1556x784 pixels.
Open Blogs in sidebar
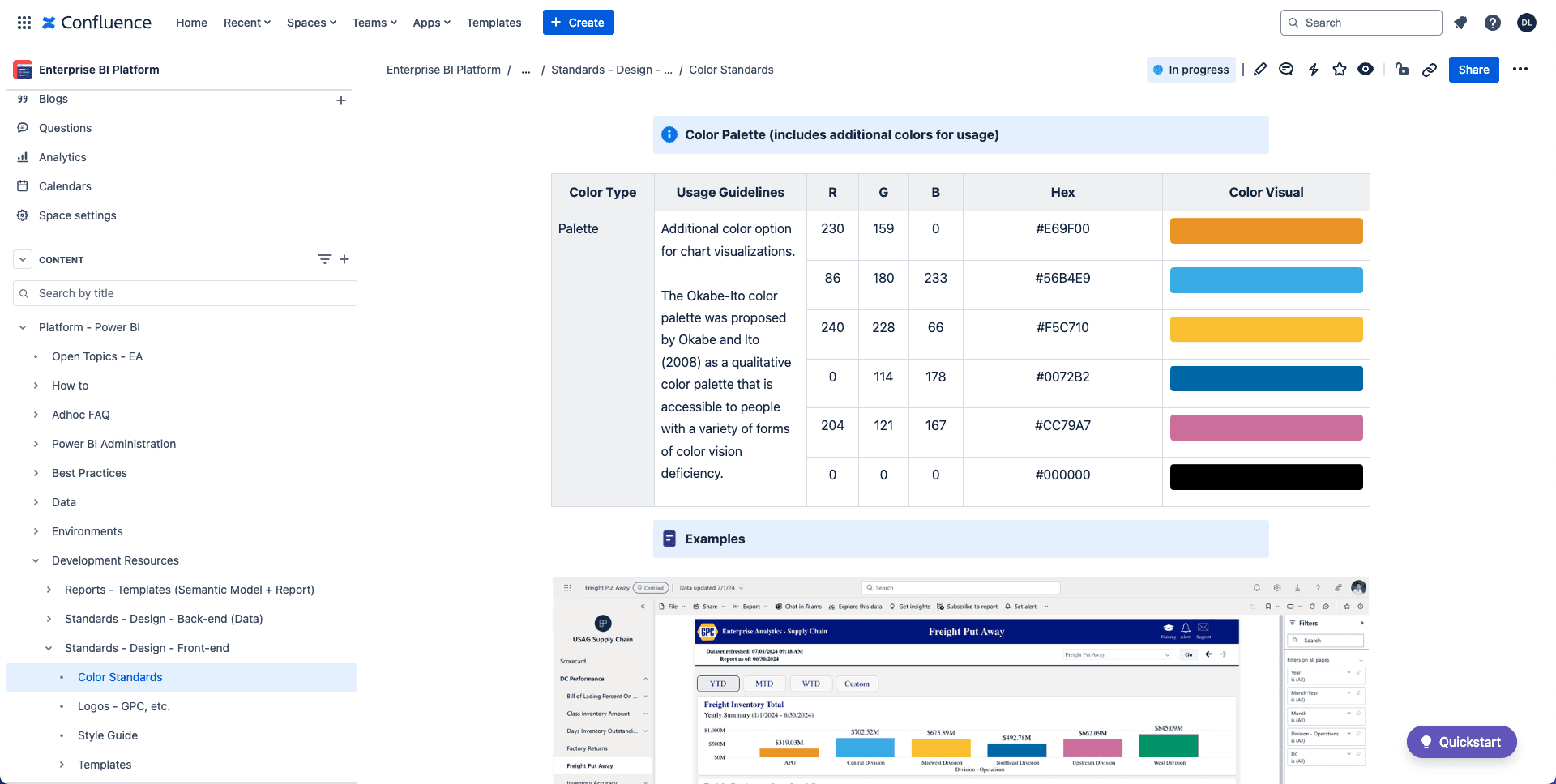[53, 99]
